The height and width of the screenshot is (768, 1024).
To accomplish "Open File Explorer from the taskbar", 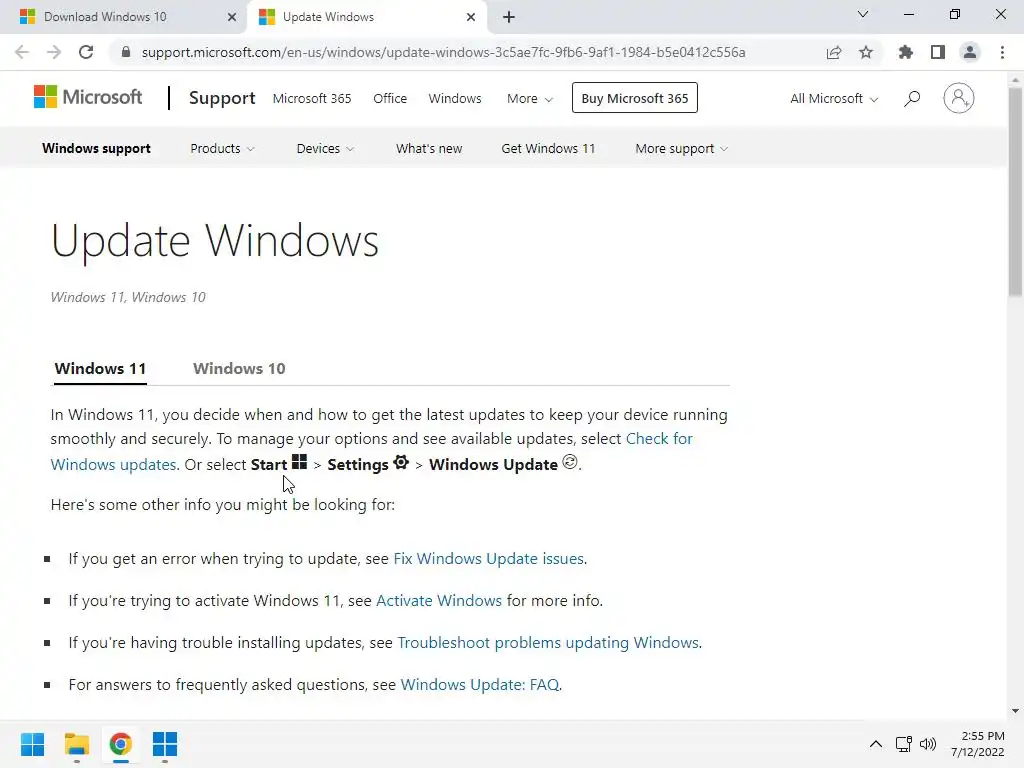I will coord(76,744).
